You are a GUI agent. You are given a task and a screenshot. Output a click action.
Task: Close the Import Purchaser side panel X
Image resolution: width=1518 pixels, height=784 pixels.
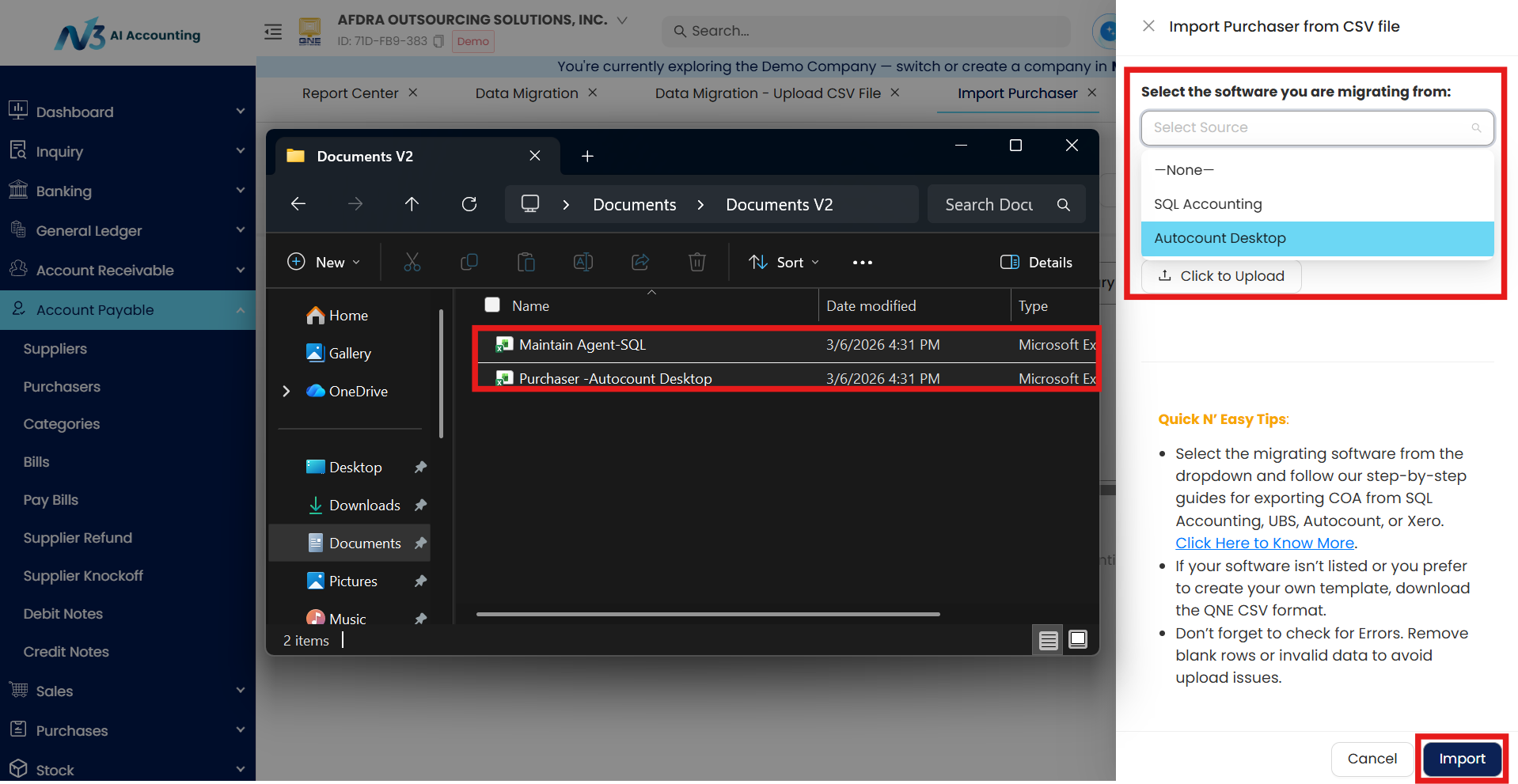click(1148, 26)
